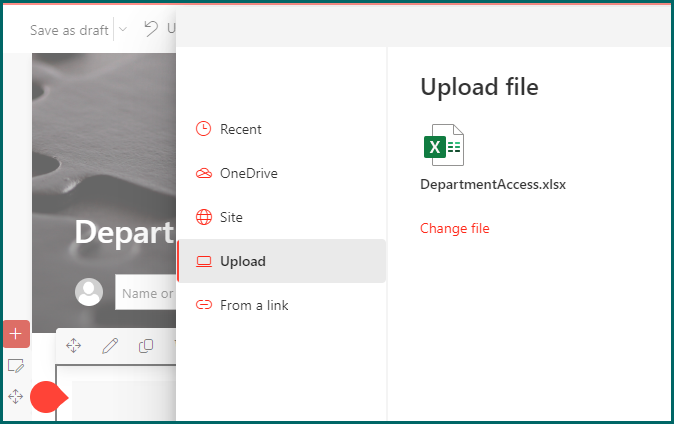Click the Excel file icon for DepartmentAccess.xlsx

444,145
